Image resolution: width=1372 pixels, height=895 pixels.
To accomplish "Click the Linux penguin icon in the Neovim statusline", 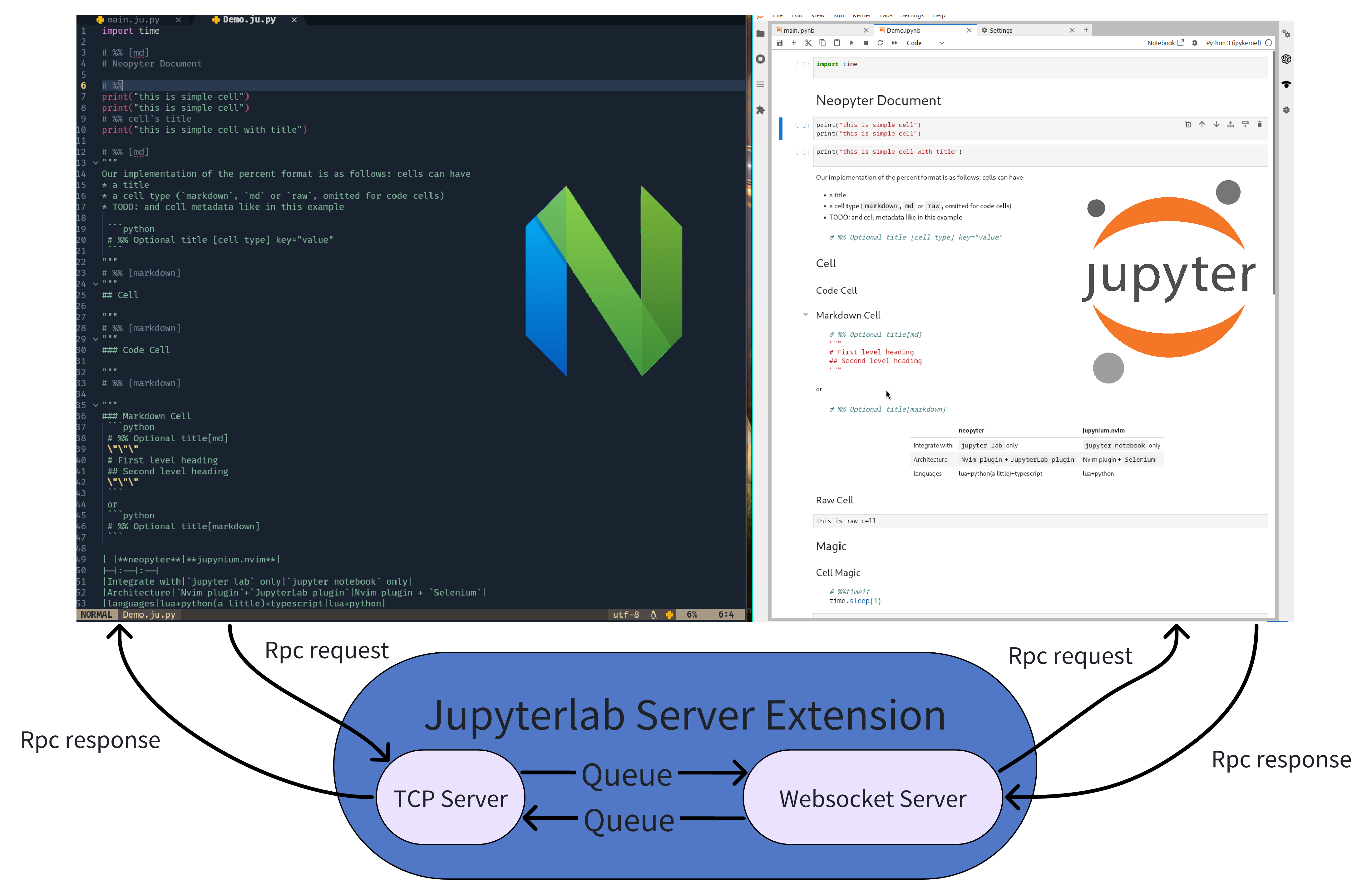I will tap(653, 615).
